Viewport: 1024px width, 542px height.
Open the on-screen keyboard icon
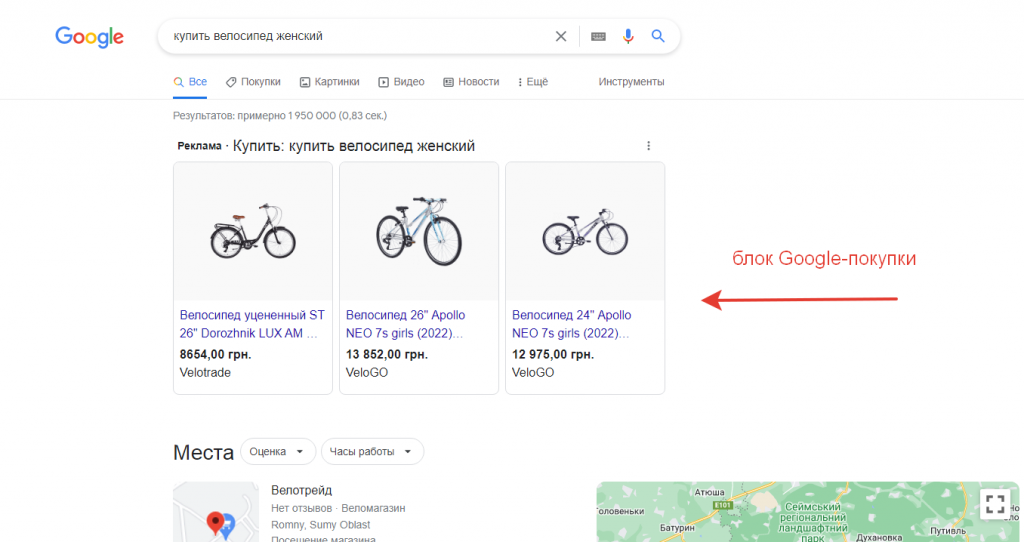click(x=598, y=37)
